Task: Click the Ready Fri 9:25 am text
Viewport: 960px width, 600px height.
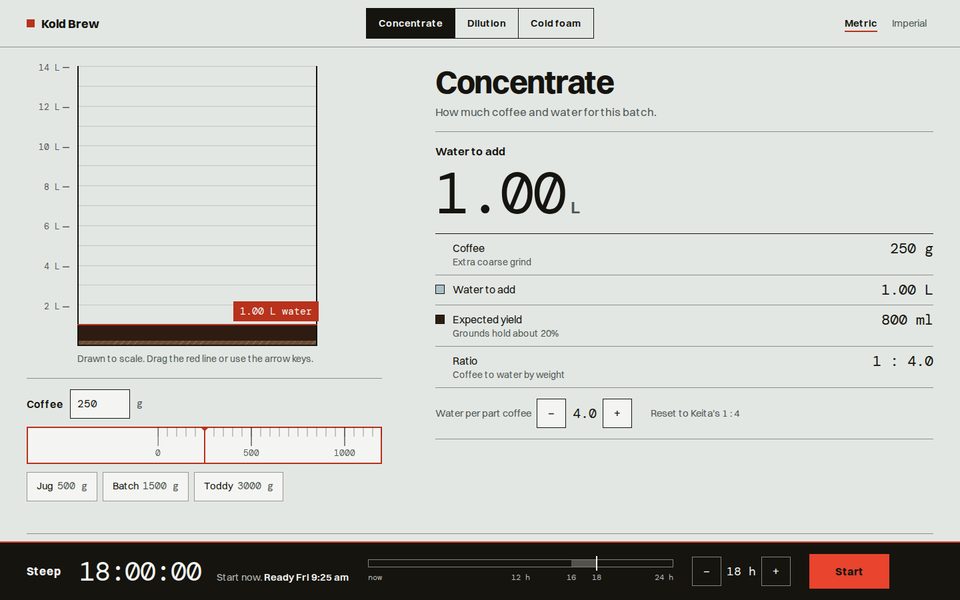Action: coord(306,577)
